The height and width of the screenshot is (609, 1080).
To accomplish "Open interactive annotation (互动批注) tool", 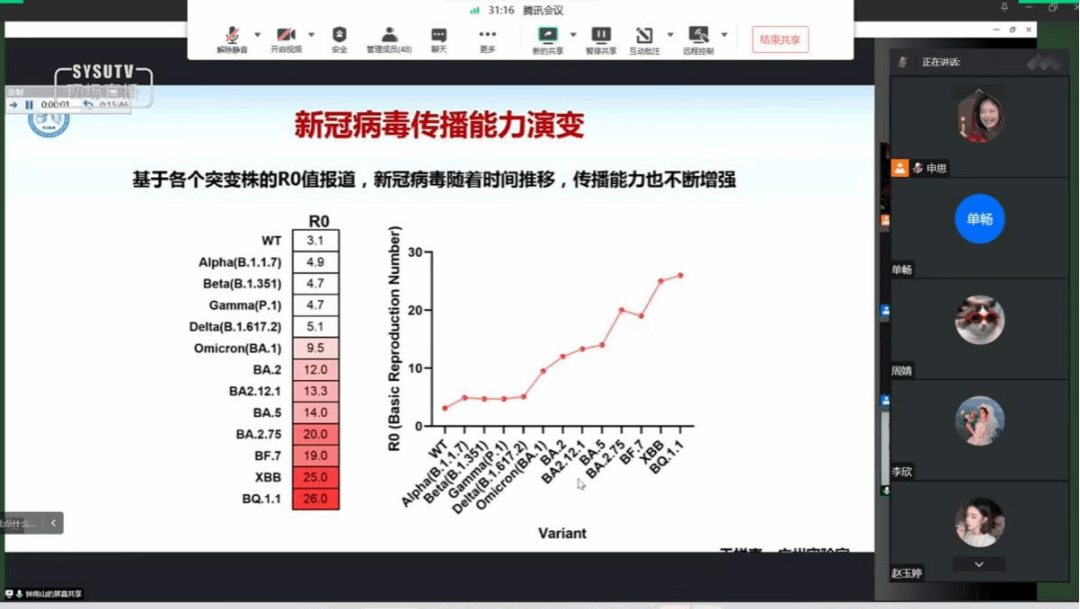I will [645, 38].
